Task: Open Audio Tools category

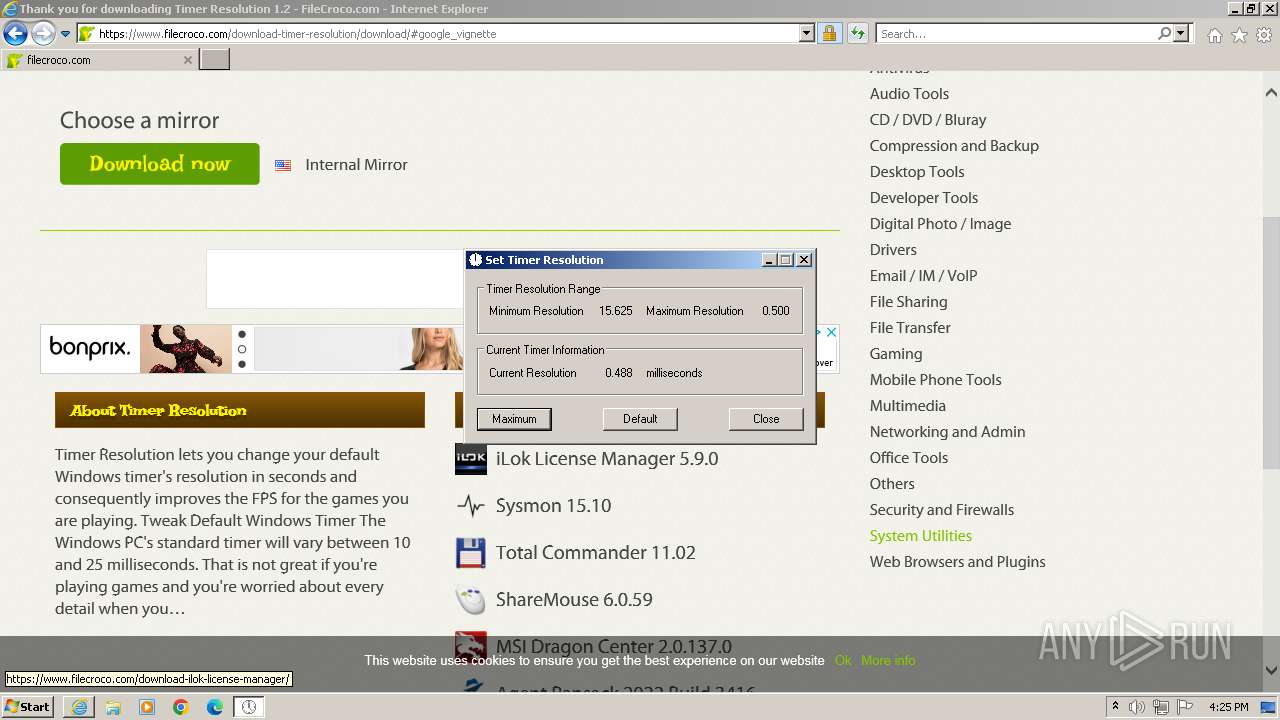Action: pos(909,94)
